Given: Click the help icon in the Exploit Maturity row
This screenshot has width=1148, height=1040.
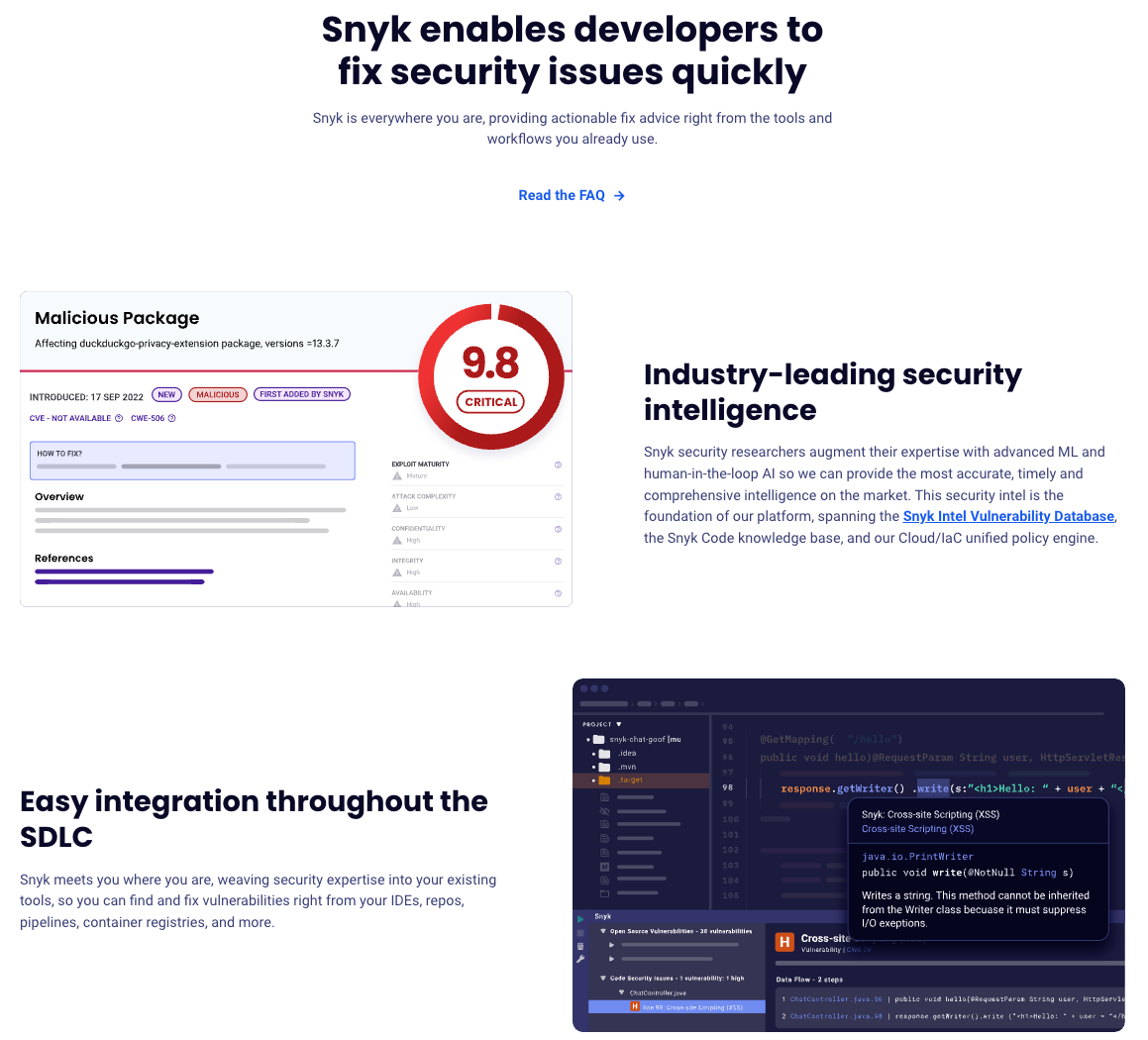Looking at the screenshot, I should (558, 465).
